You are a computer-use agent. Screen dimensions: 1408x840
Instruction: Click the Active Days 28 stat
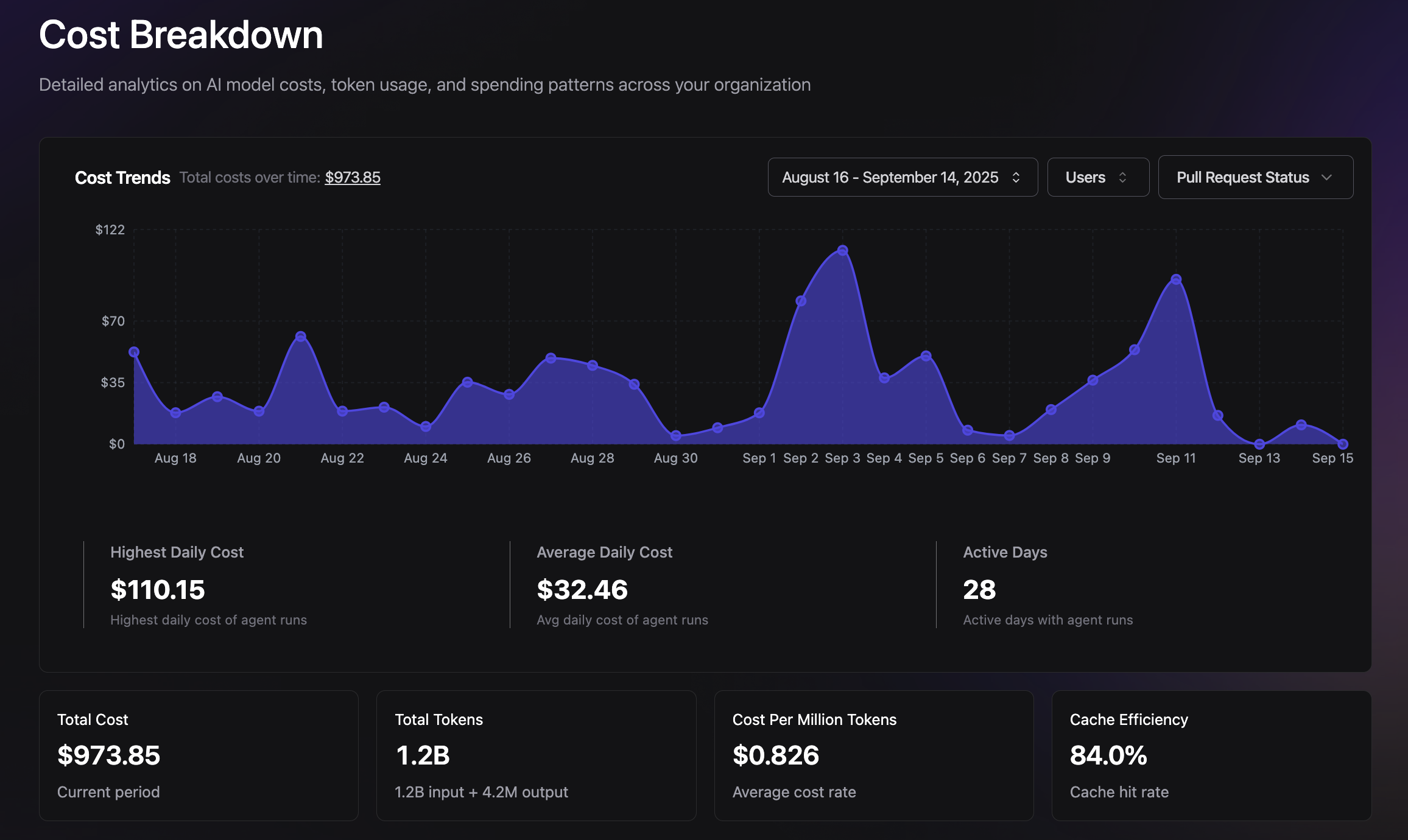pyautogui.click(x=979, y=589)
